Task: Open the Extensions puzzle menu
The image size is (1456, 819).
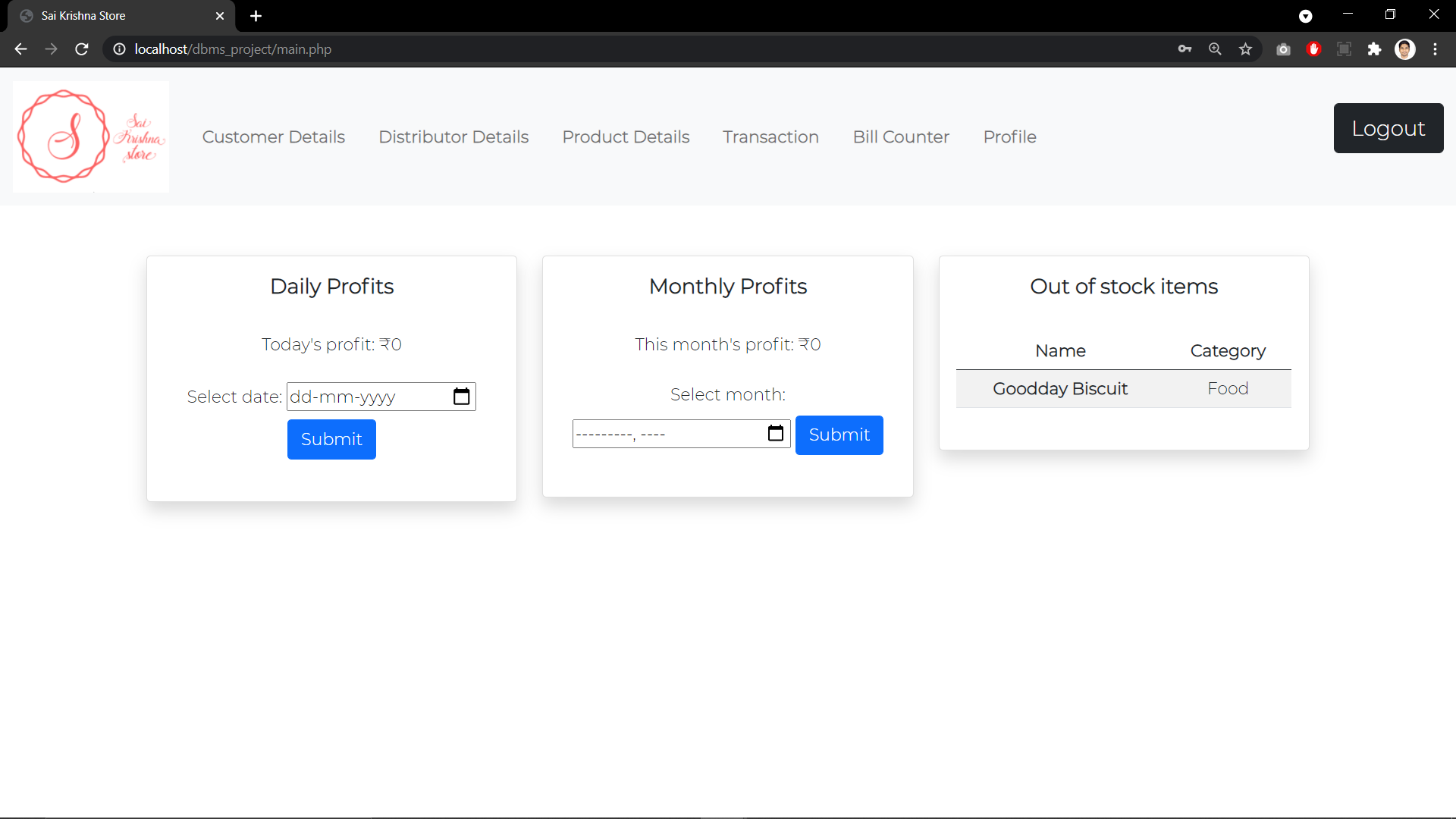Action: pyautogui.click(x=1374, y=49)
